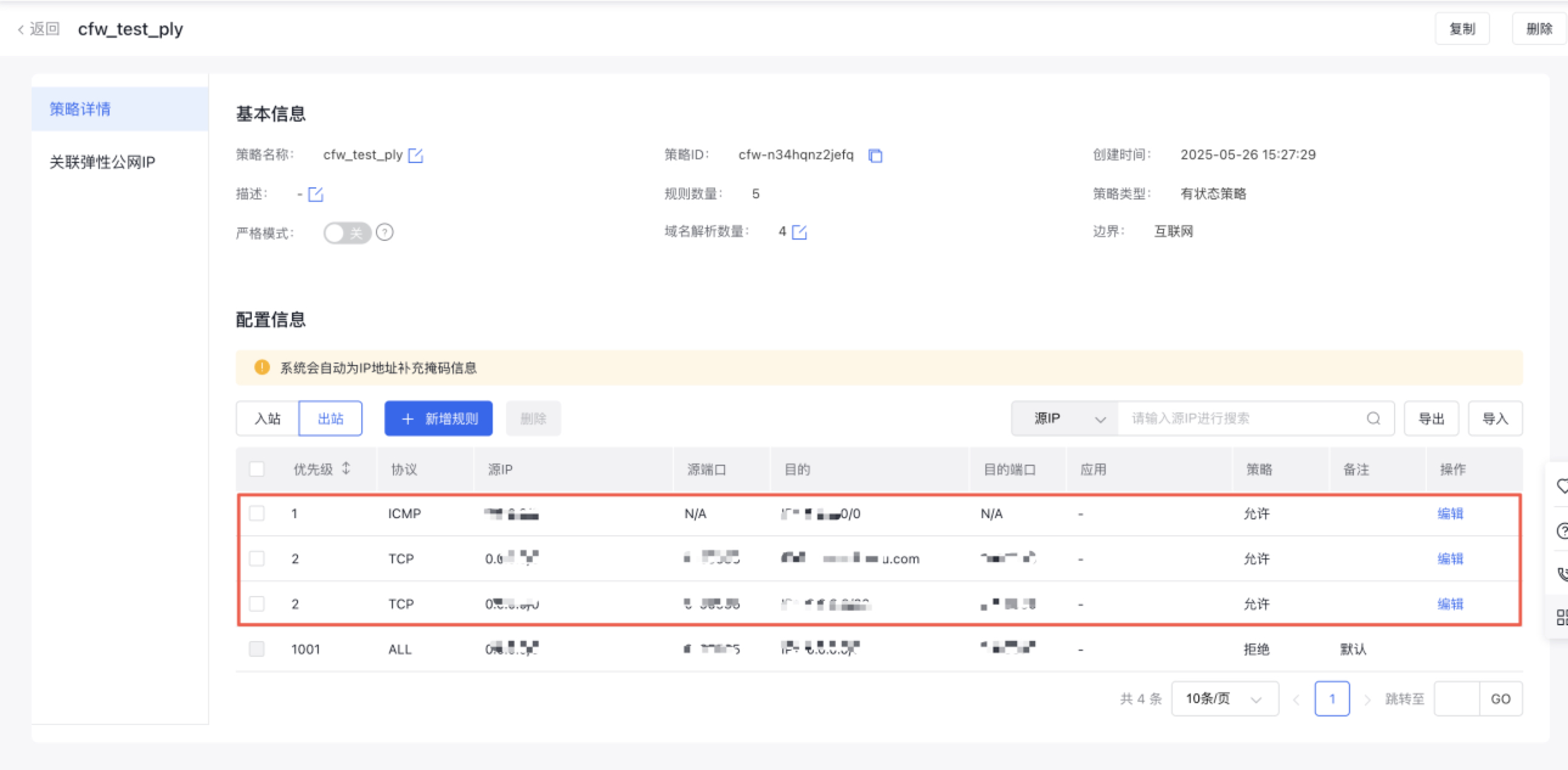Click the 新增规则 button

pyautogui.click(x=439, y=418)
